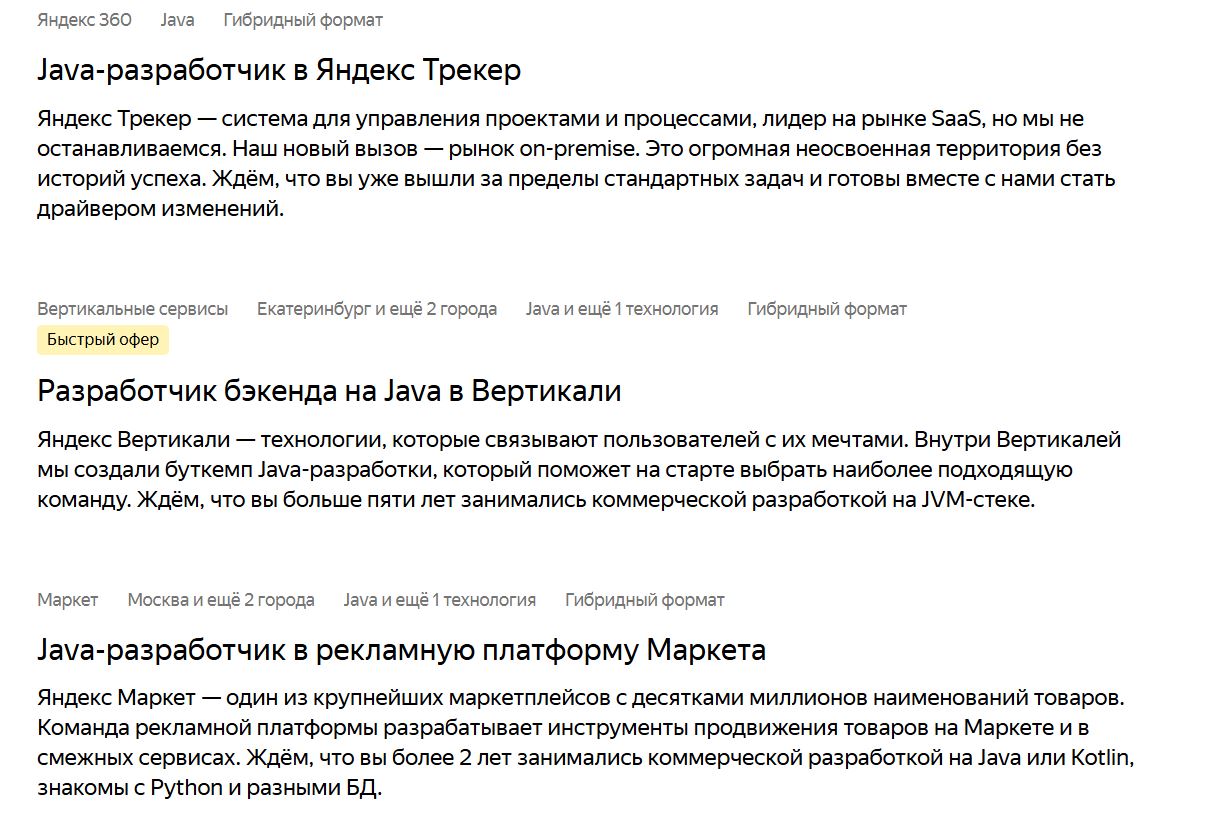Image resolution: width=1215 pixels, height=816 pixels.
Task: Click Гибридный формат tag in the Вертикали vacancy
Action: [827, 309]
